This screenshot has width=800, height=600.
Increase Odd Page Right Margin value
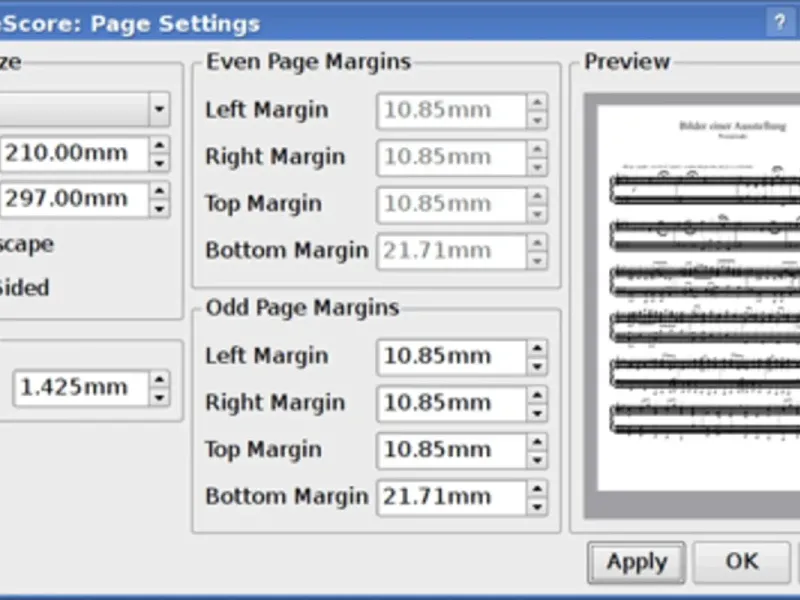coord(537,395)
